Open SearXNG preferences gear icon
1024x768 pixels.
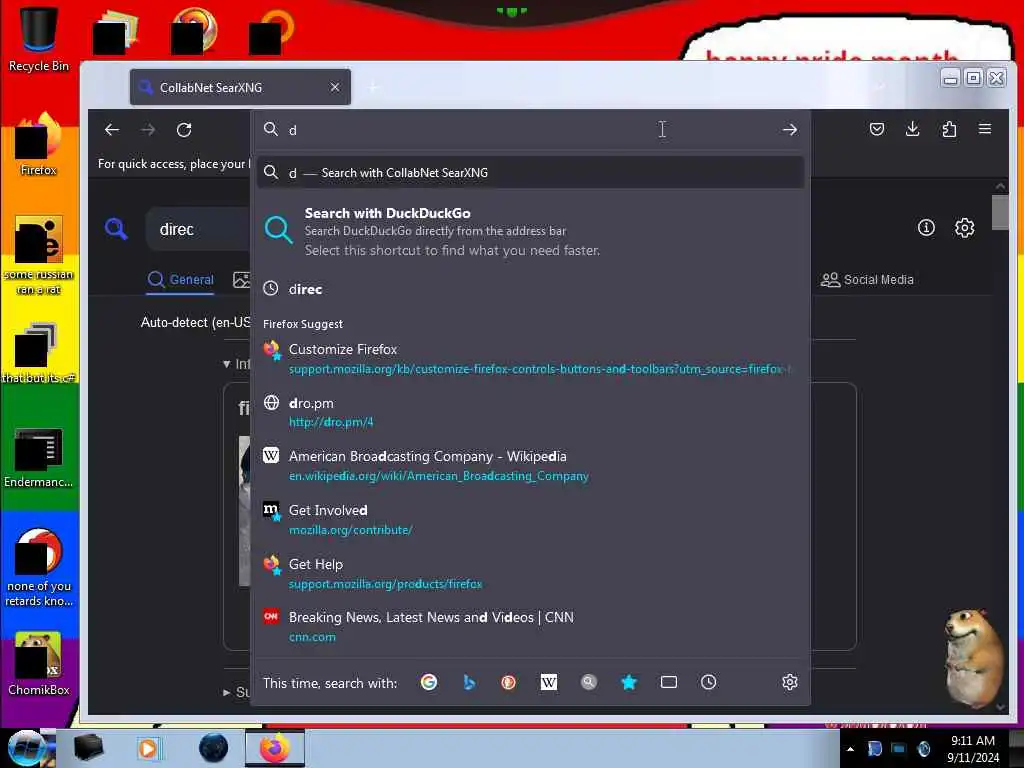tap(965, 228)
